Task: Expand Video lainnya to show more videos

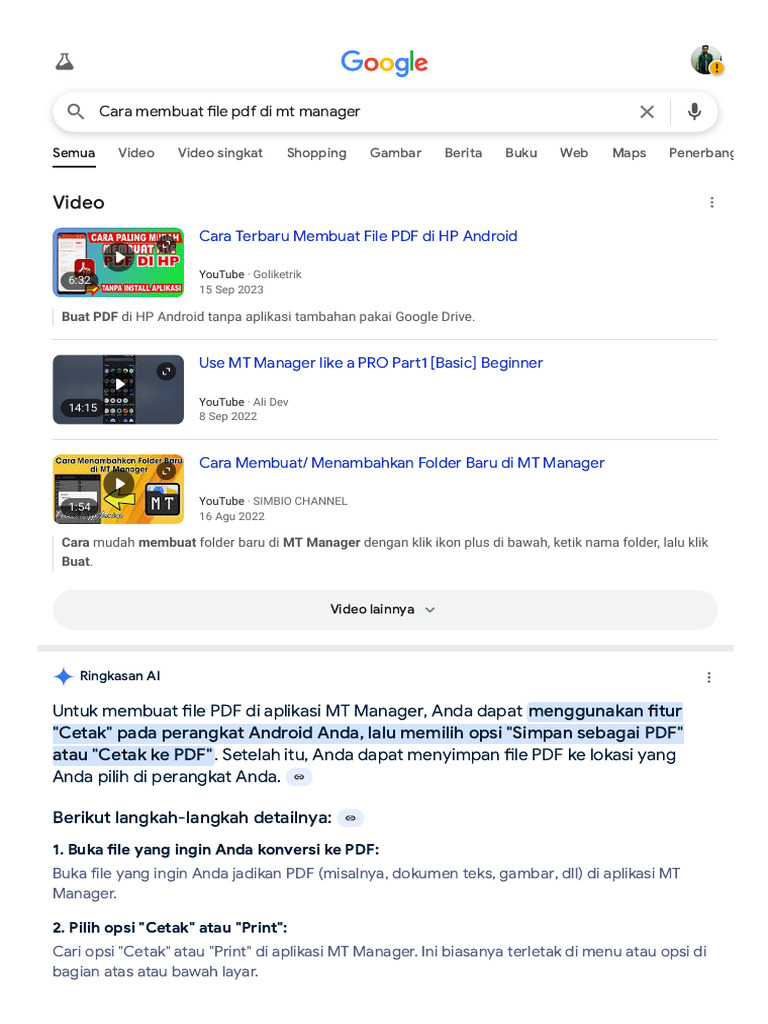Action: 385,609
